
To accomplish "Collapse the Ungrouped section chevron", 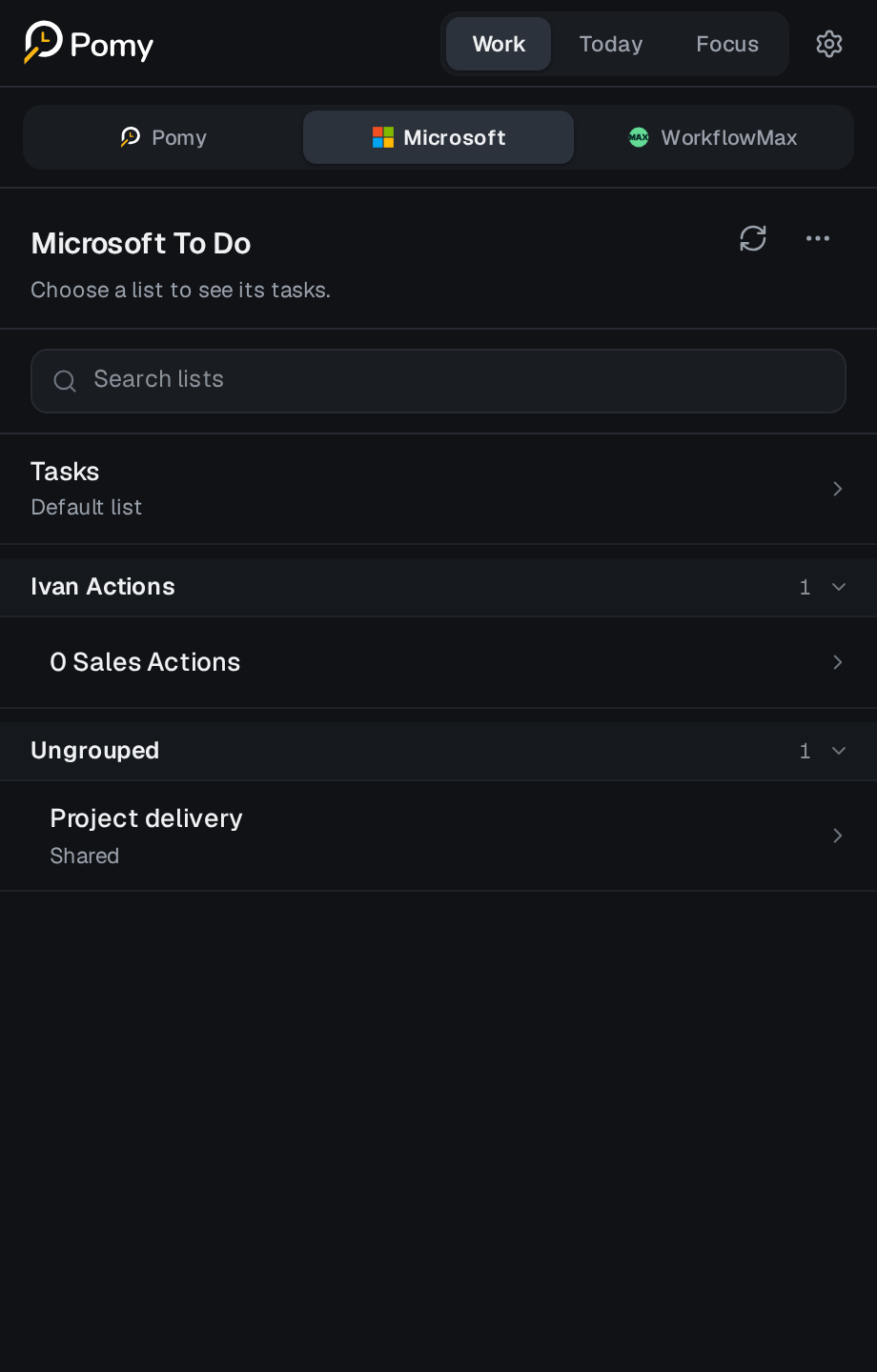I will point(839,751).
